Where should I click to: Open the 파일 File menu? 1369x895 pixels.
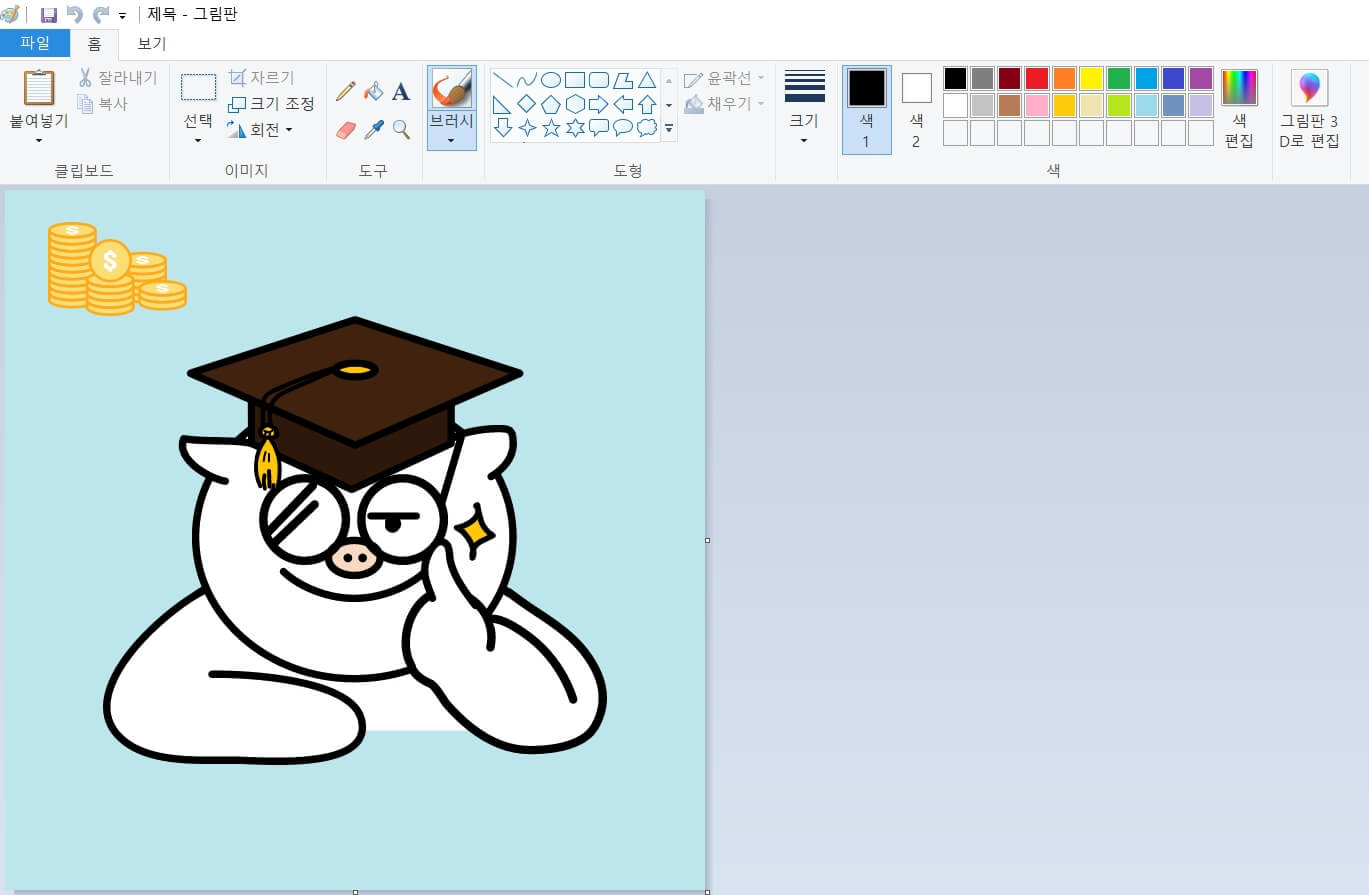[x=35, y=44]
